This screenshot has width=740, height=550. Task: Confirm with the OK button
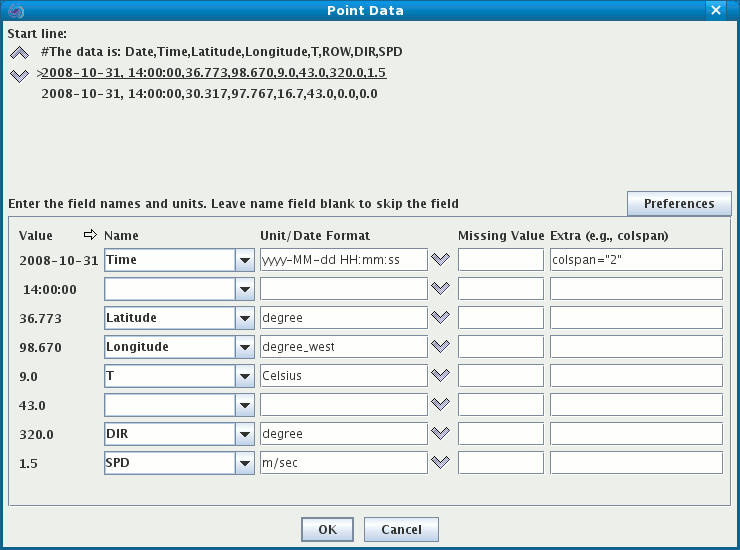328,529
